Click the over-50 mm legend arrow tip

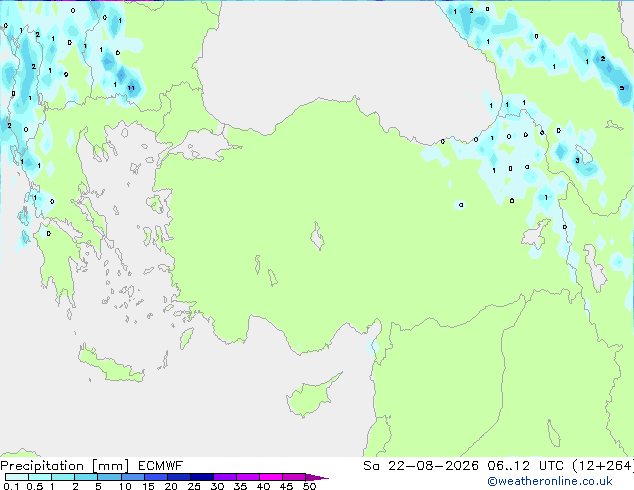click(x=317, y=477)
